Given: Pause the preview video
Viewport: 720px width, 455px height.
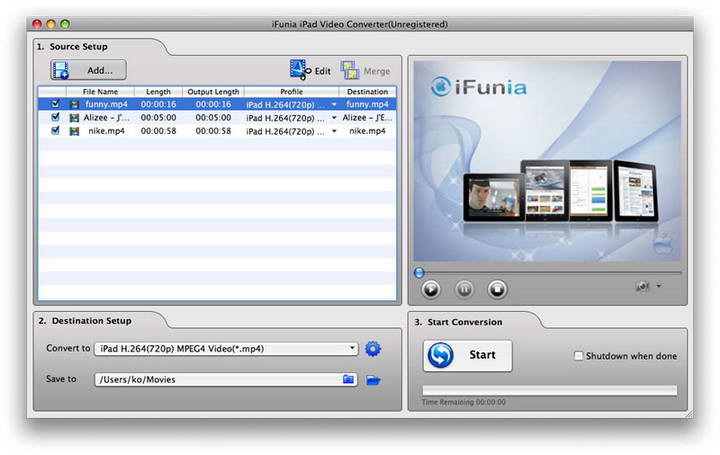Looking at the screenshot, I should click(x=464, y=289).
